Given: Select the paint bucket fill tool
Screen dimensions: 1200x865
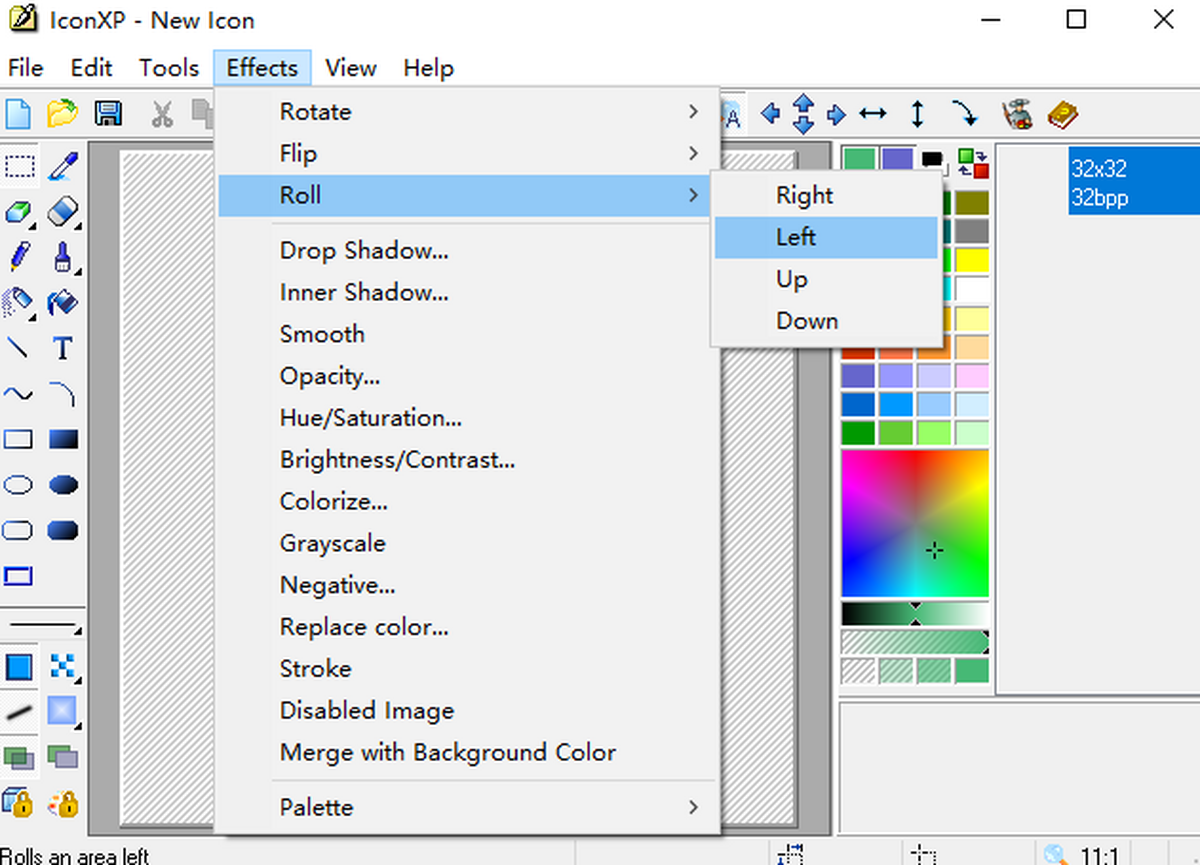Looking at the screenshot, I should pos(63,302).
